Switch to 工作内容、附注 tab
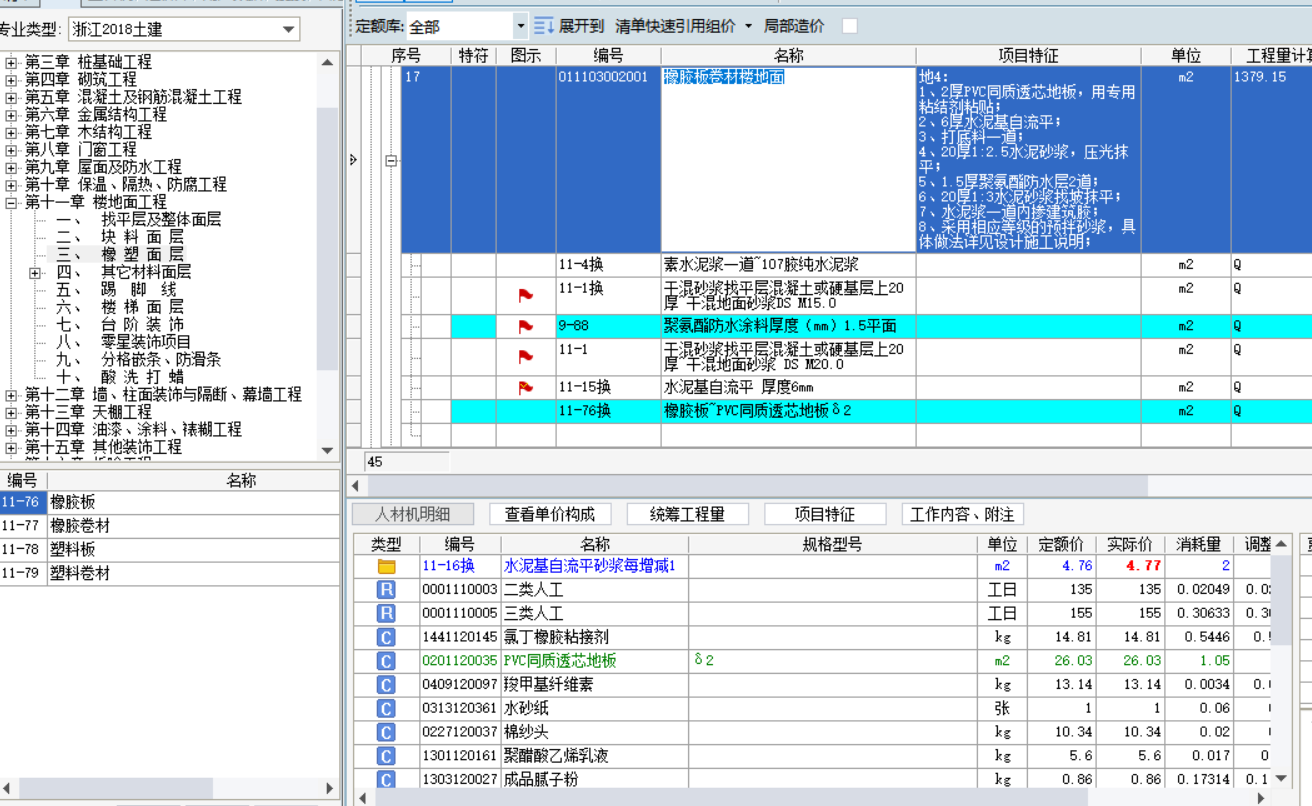The width and height of the screenshot is (1312, 806). click(x=962, y=514)
